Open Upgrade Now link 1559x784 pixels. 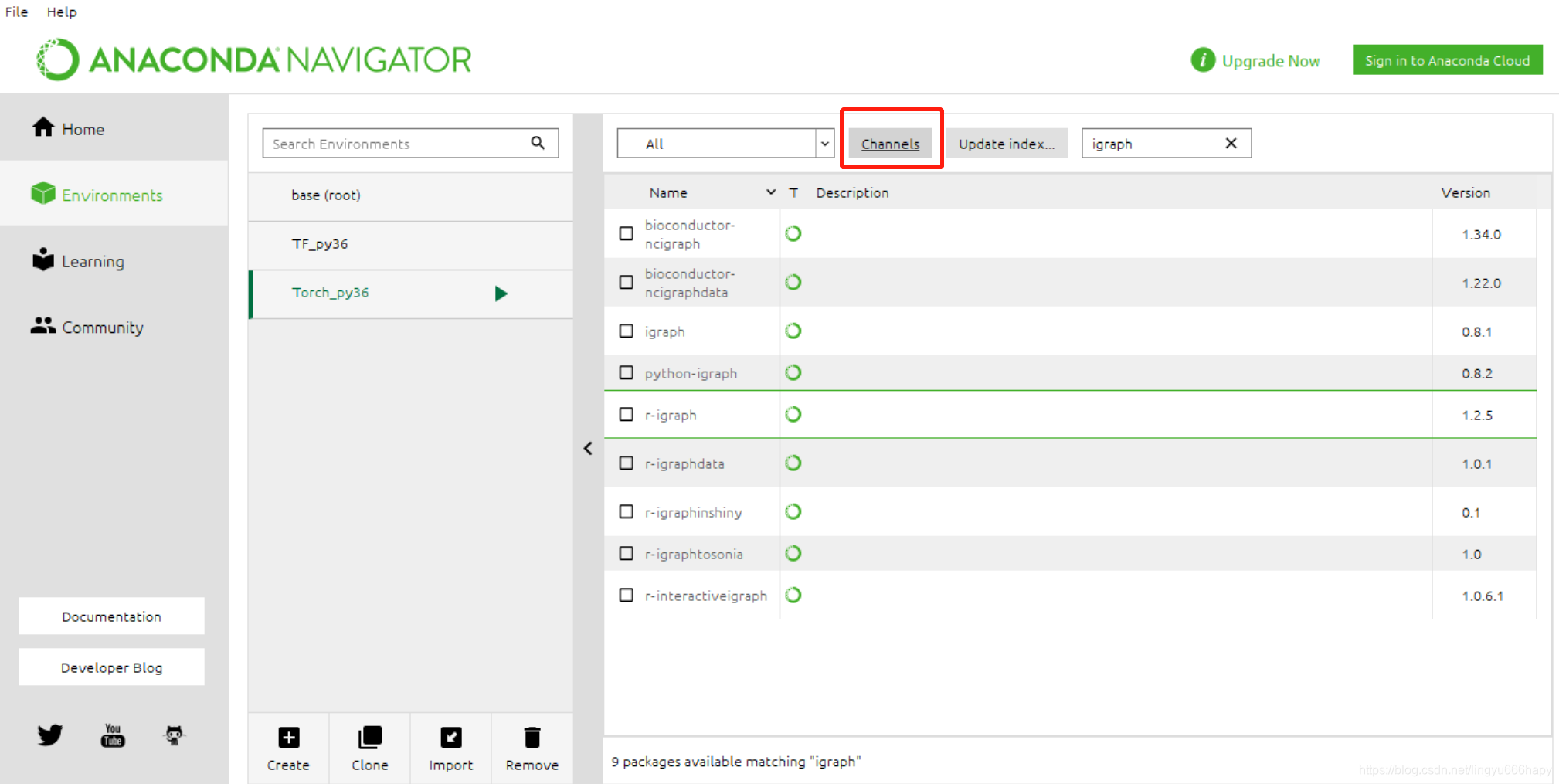click(1271, 61)
